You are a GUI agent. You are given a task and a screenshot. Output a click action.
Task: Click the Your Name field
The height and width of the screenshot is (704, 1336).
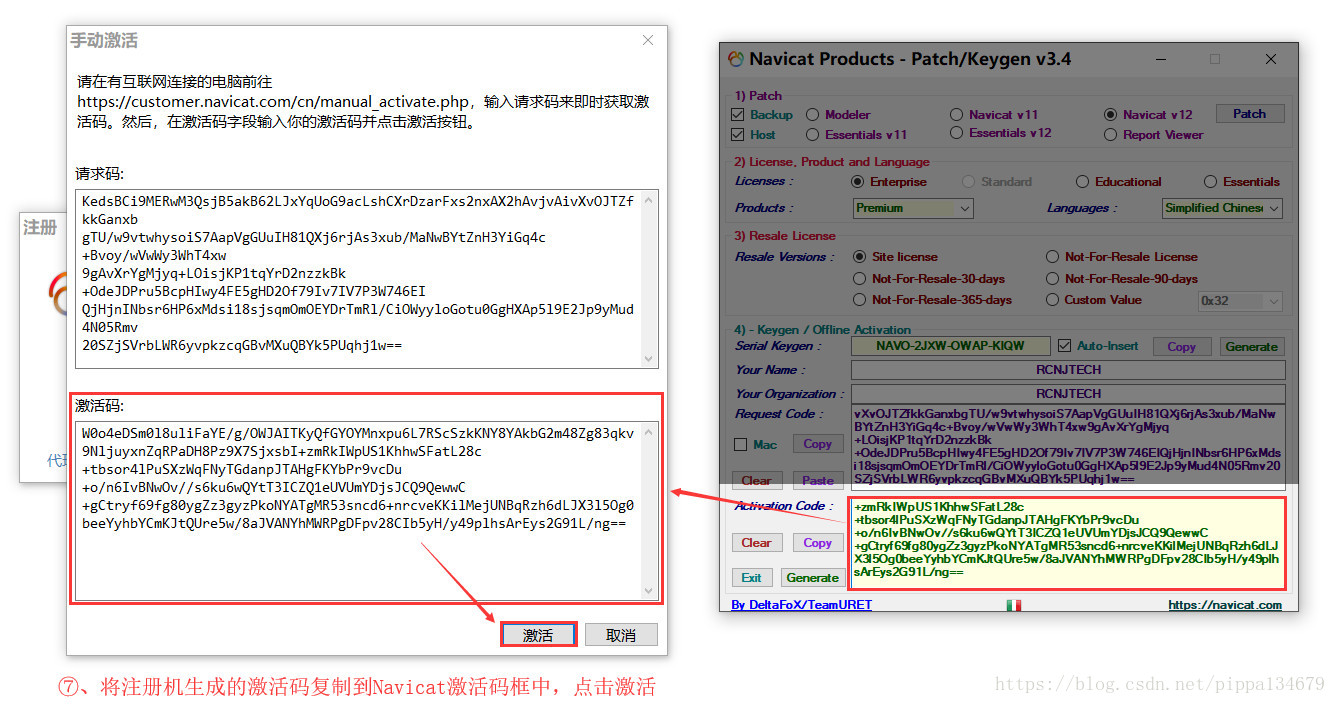click(x=1068, y=370)
